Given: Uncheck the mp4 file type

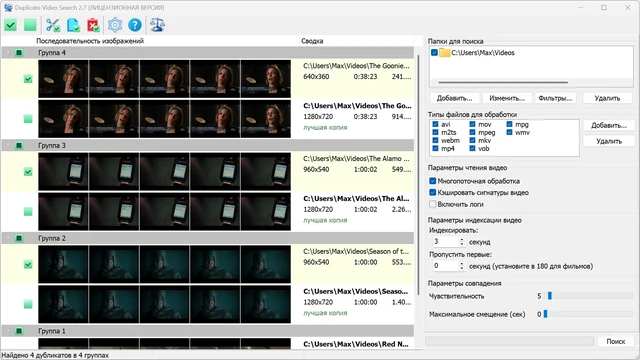Looking at the screenshot, I should [x=435, y=149].
